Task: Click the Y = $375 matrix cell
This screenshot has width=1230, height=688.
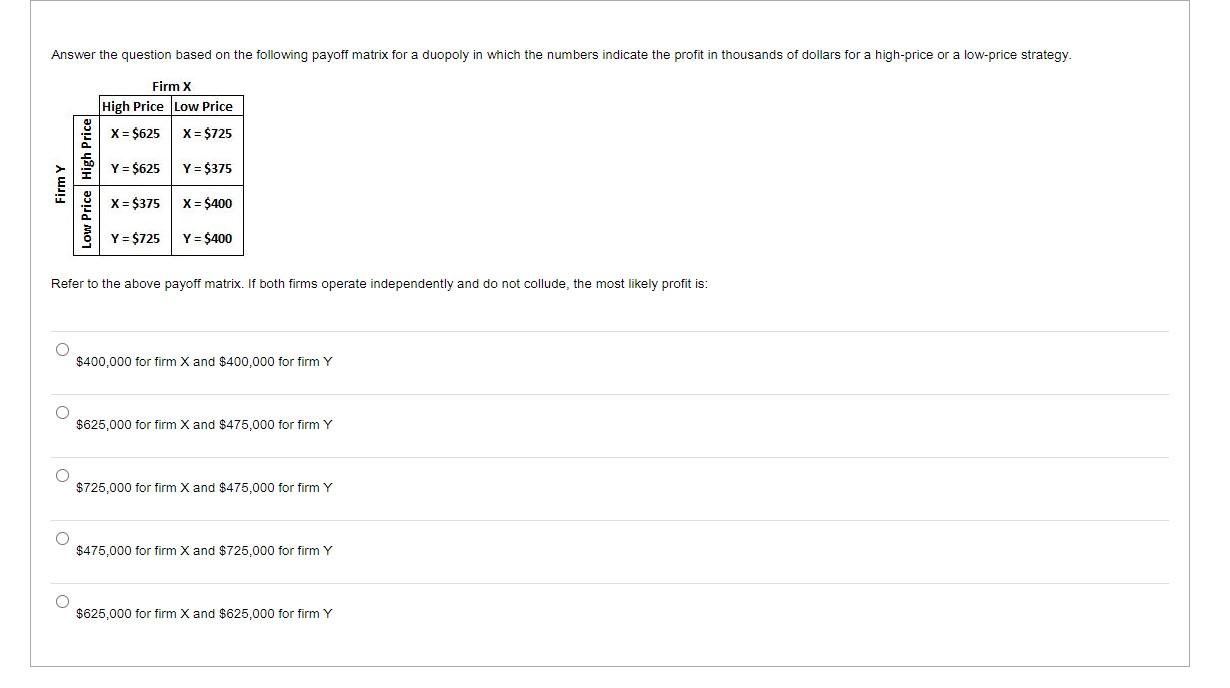Action: (x=206, y=168)
